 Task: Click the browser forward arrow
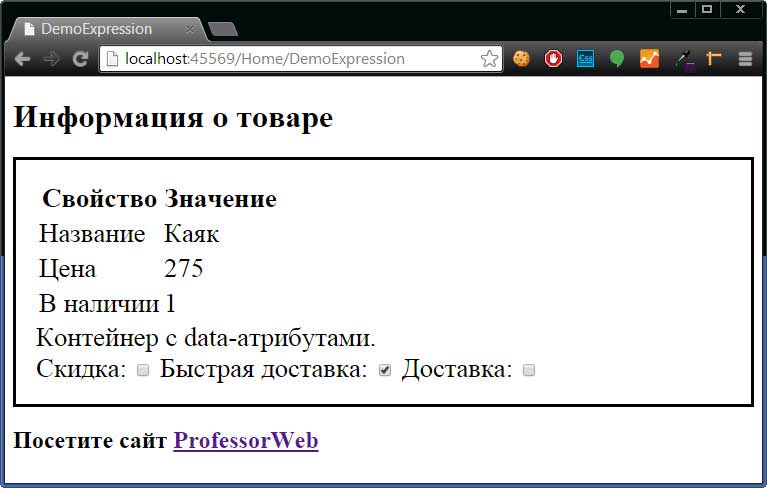(x=51, y=59)
